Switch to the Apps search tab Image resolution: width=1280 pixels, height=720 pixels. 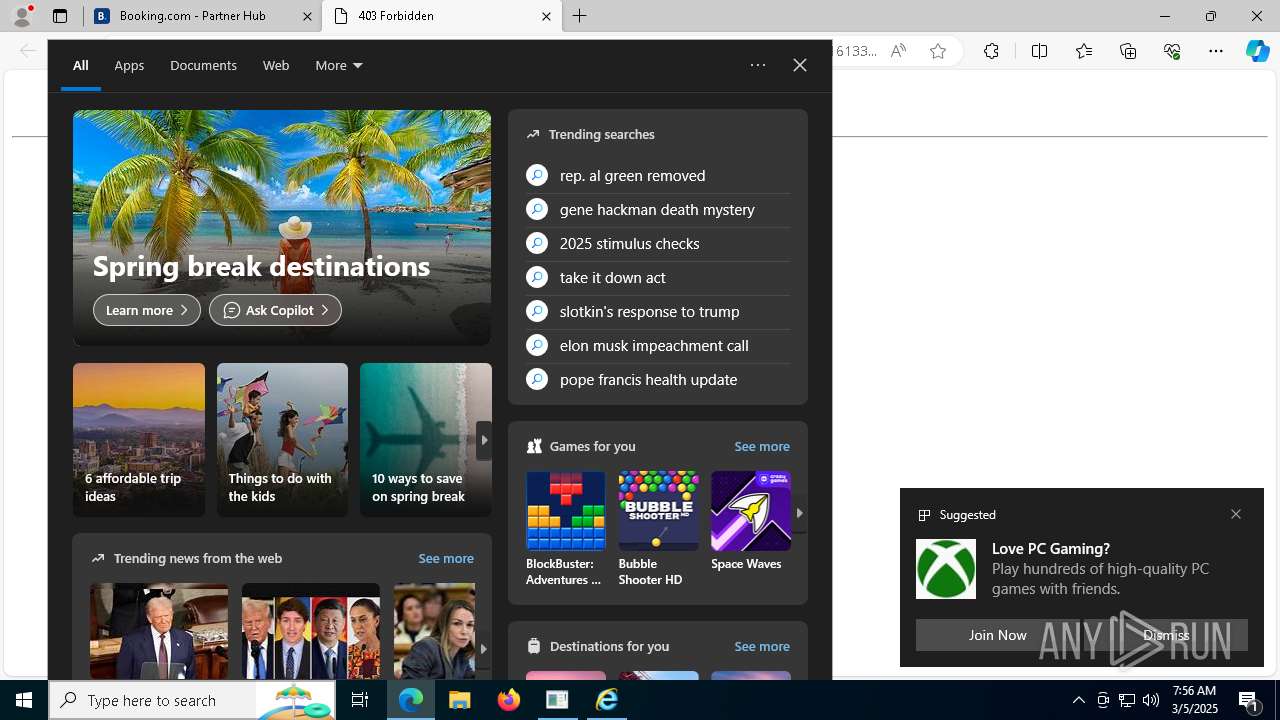click(129, 66)
